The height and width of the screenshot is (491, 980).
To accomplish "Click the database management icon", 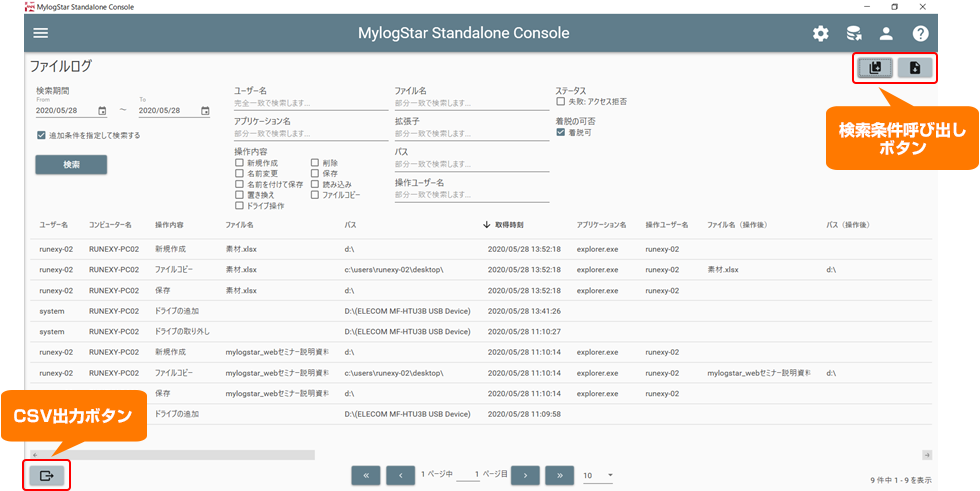I will click(x=854, y=34).
